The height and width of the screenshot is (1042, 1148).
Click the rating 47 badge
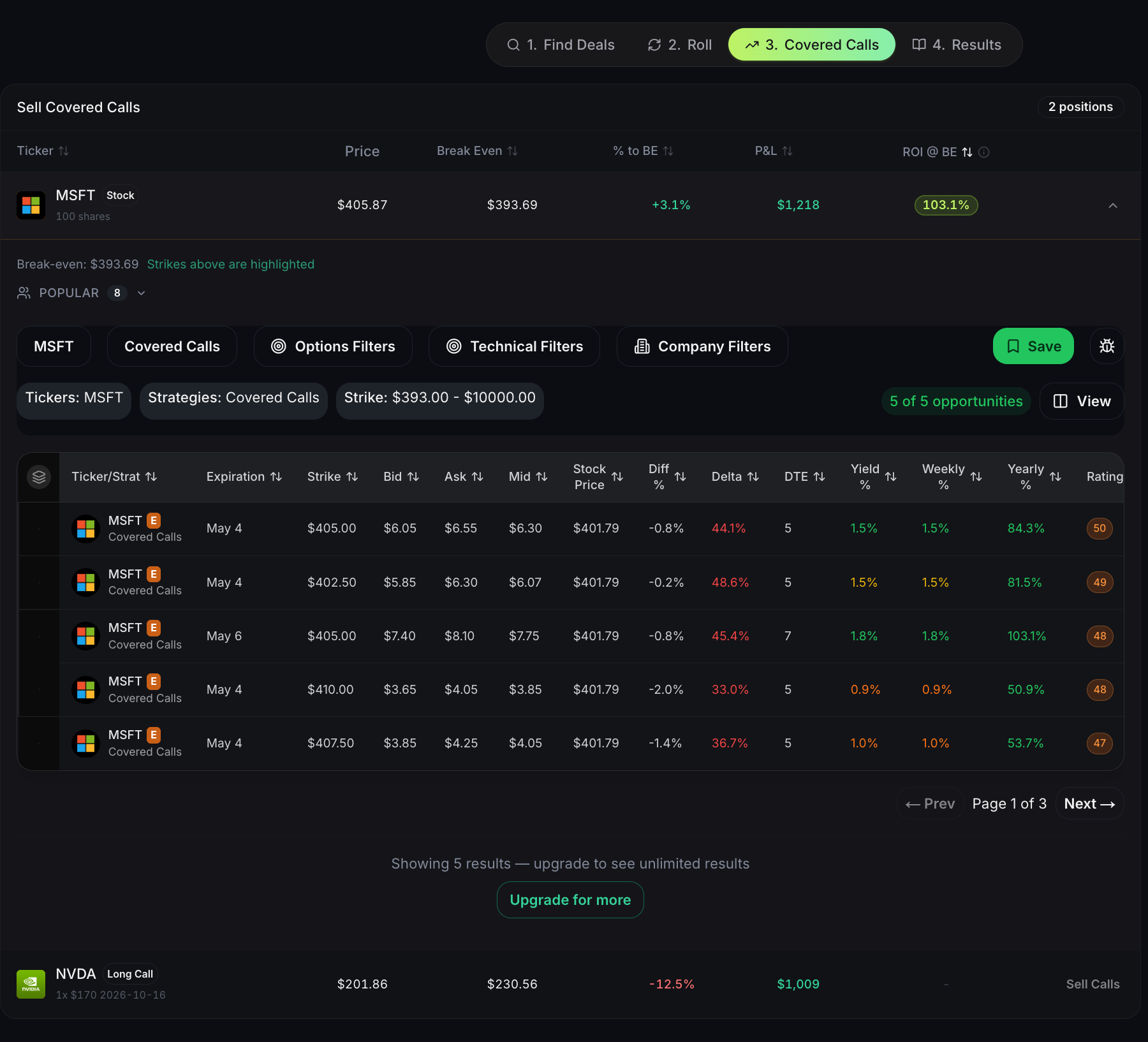(x=1100, y=743)
